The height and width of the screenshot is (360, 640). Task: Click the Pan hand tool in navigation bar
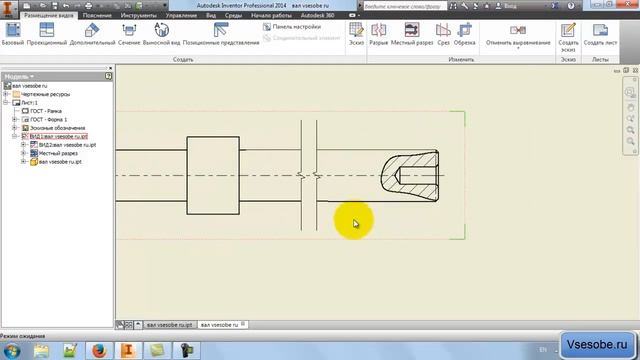point(630,107)
